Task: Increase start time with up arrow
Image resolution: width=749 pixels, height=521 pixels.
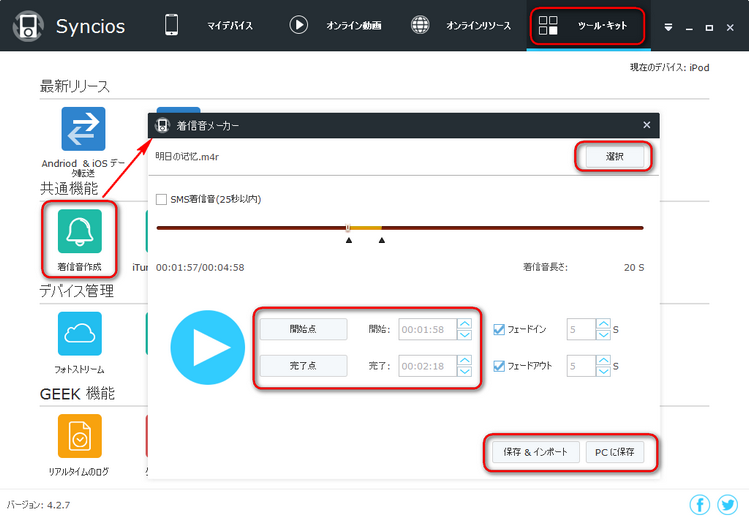Action: coord(464,324)
